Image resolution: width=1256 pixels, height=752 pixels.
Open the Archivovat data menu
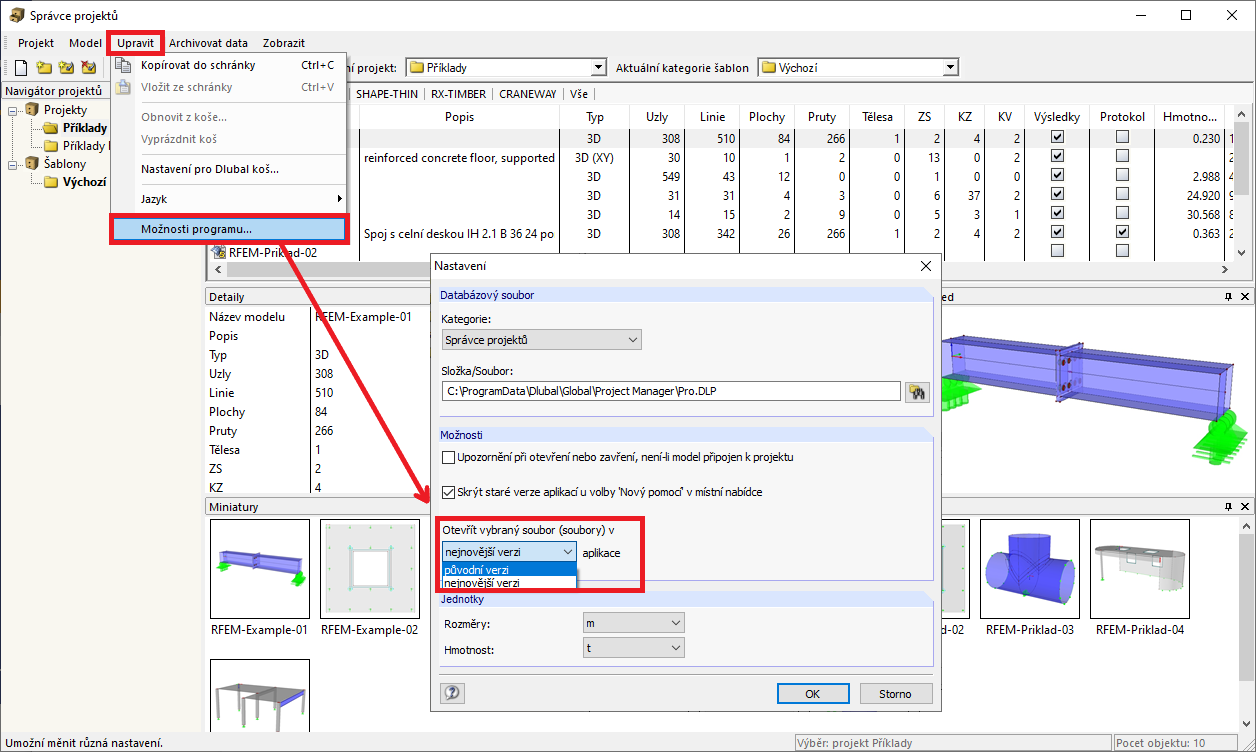[x=209, y=43]
